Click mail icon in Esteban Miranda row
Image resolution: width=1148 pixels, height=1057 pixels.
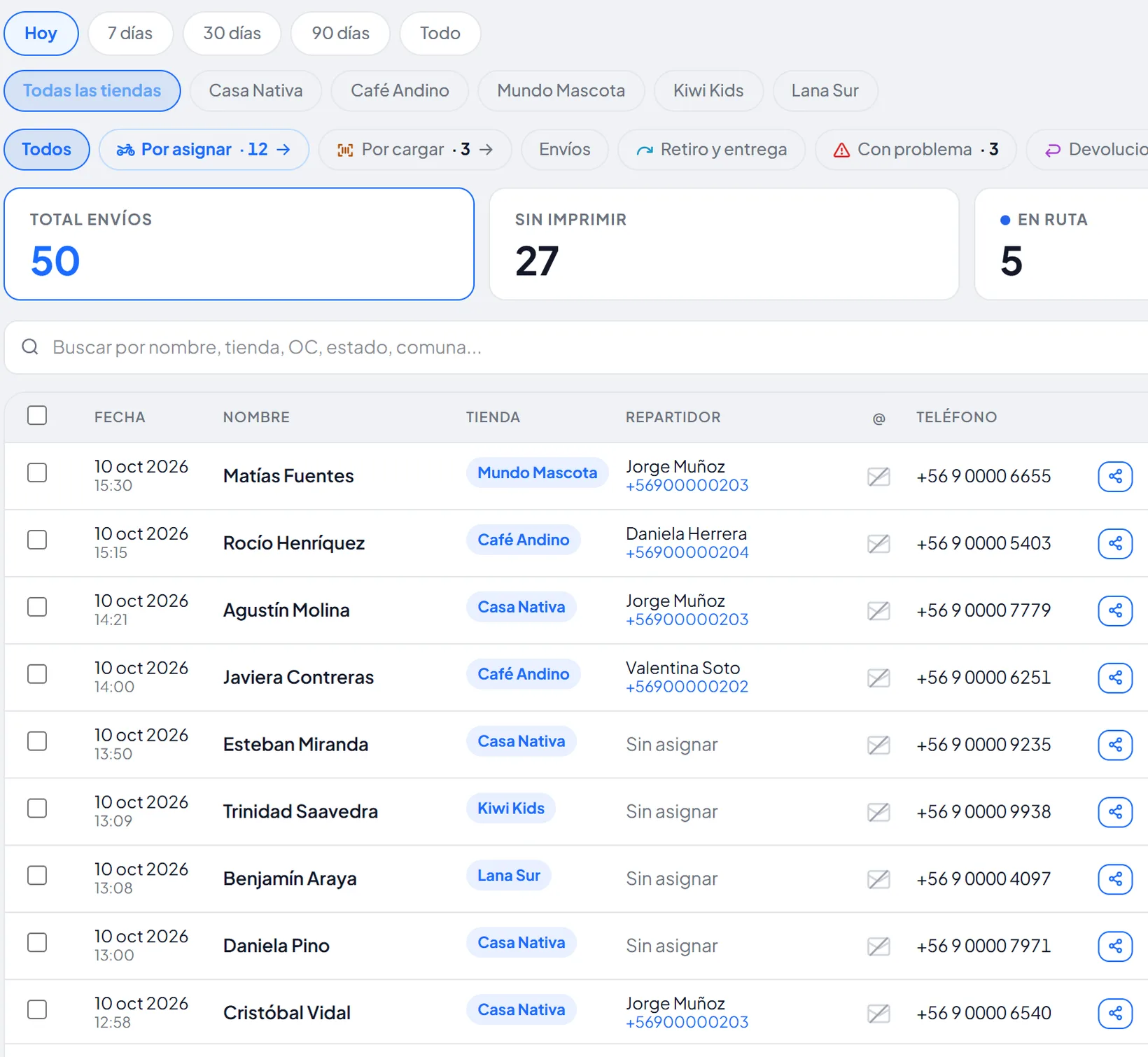[x=878, y=745]
